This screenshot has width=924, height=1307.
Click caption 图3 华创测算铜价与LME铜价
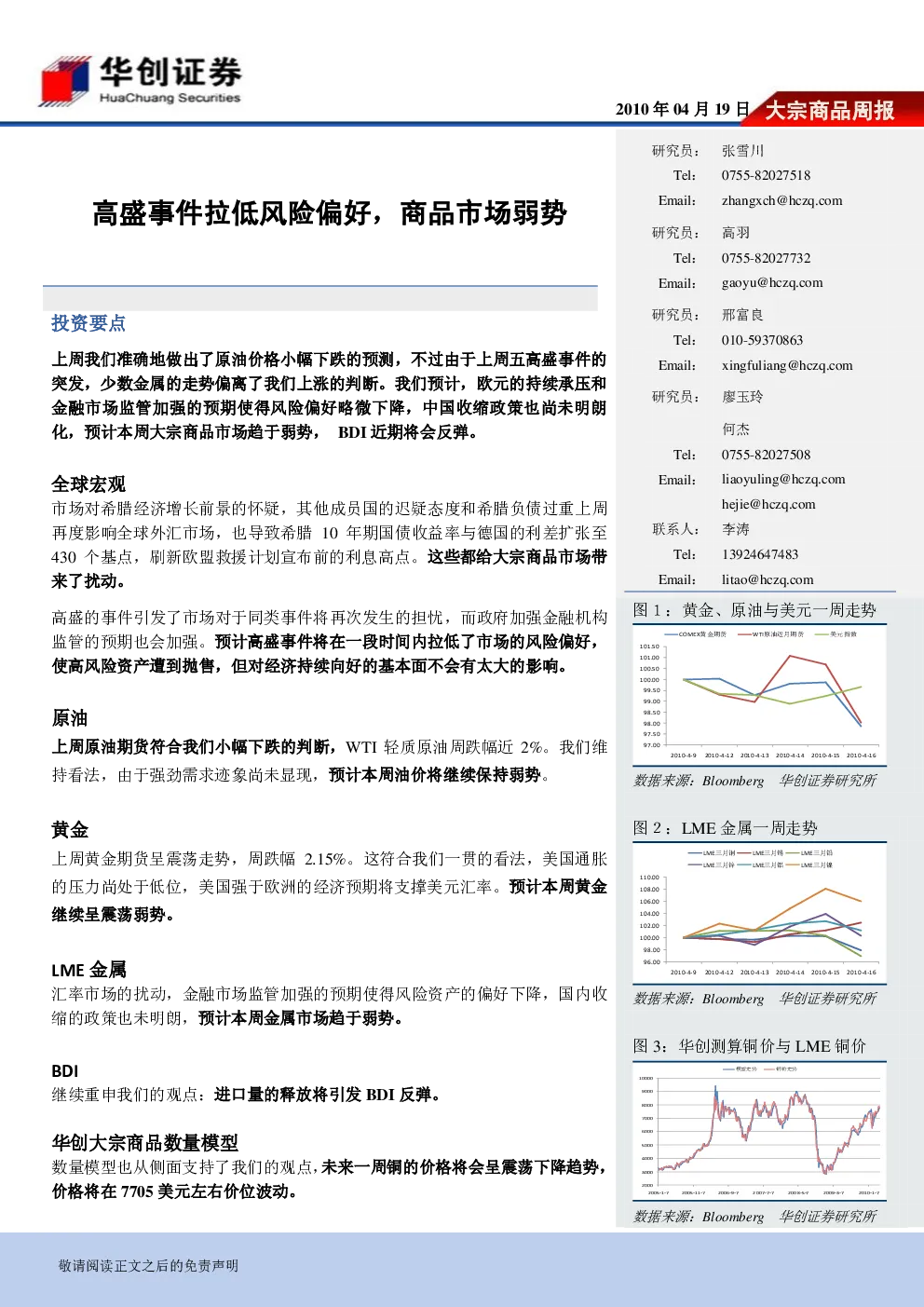[x=750, y=1046]
